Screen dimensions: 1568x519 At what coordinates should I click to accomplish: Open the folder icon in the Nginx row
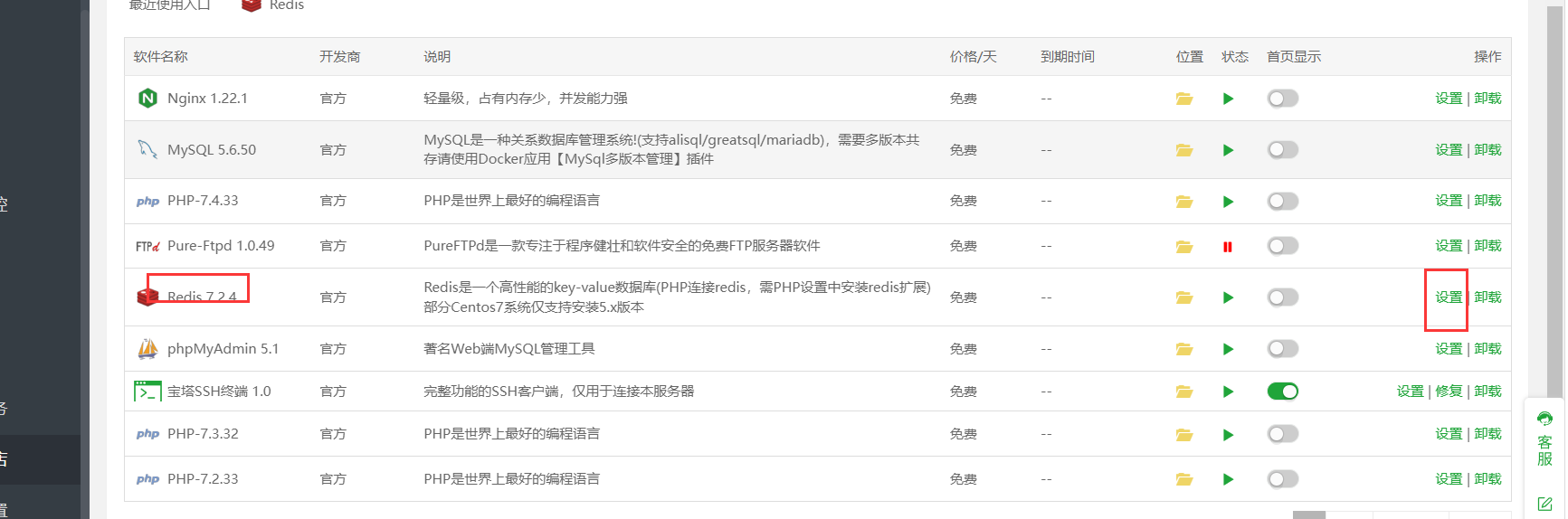(1183, 99)
